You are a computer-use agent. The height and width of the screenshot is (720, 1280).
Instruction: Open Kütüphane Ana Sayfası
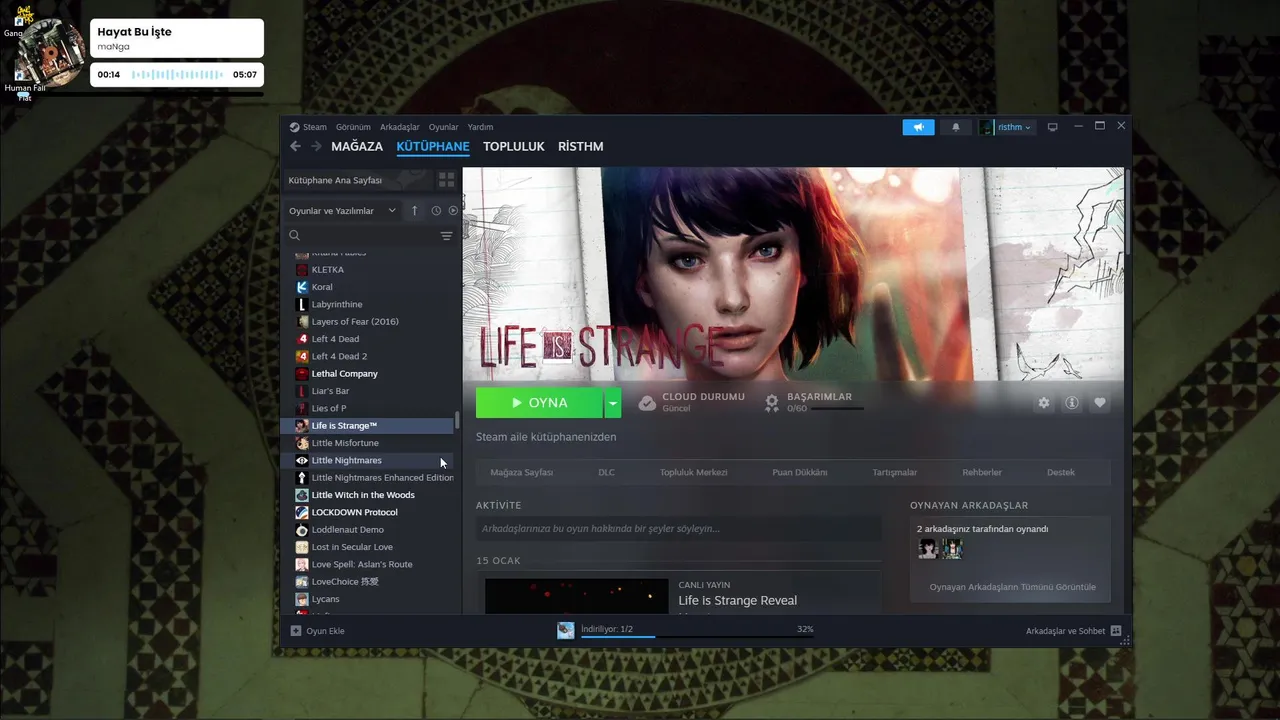(x=359, y=180)
